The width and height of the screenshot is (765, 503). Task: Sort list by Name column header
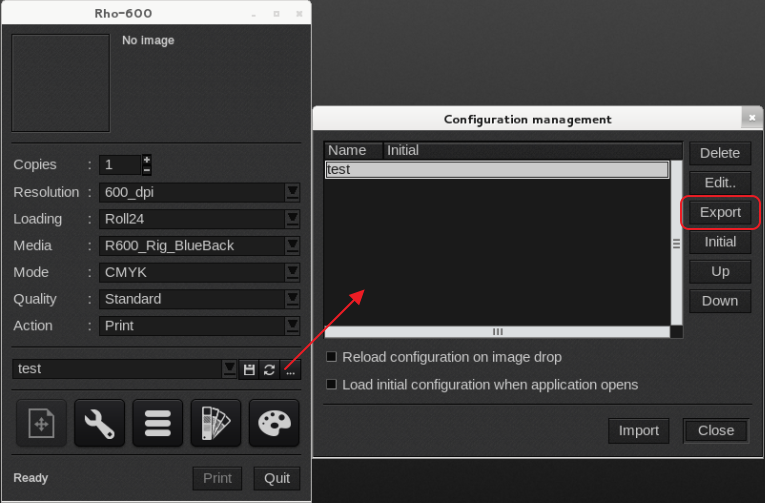[352, 150]
